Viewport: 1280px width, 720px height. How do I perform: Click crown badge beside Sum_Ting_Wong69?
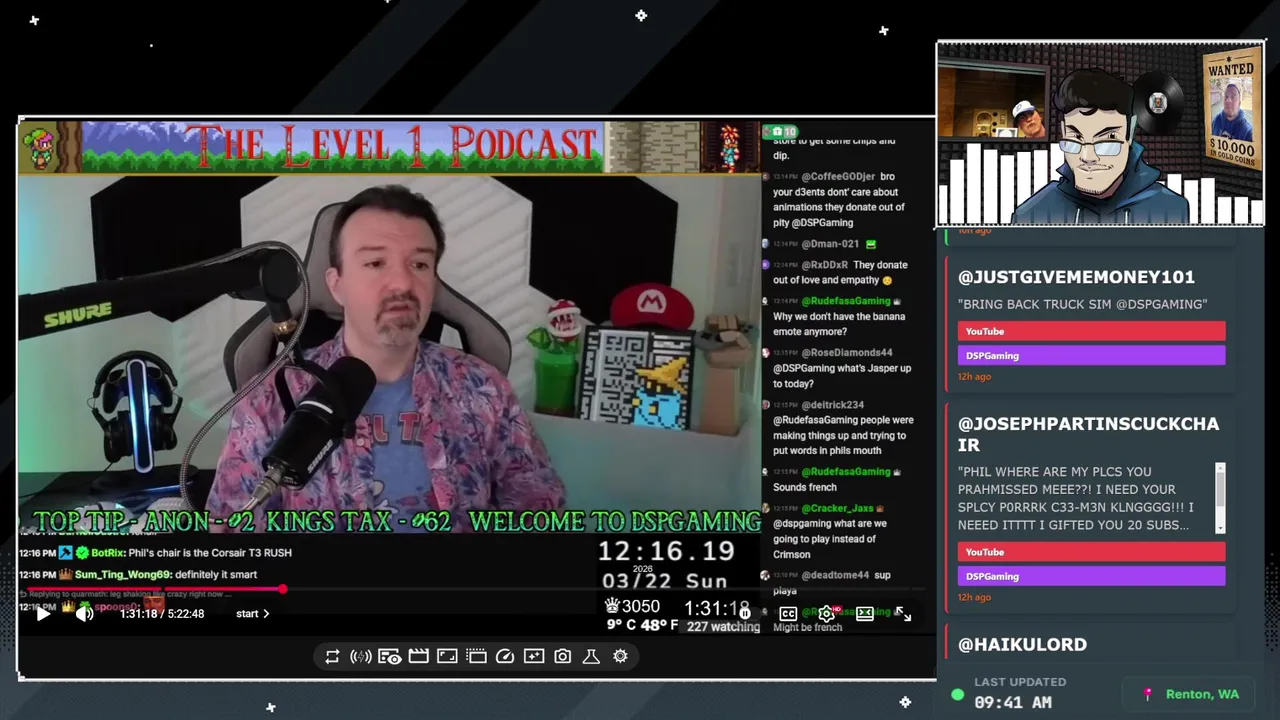[65, 575]
